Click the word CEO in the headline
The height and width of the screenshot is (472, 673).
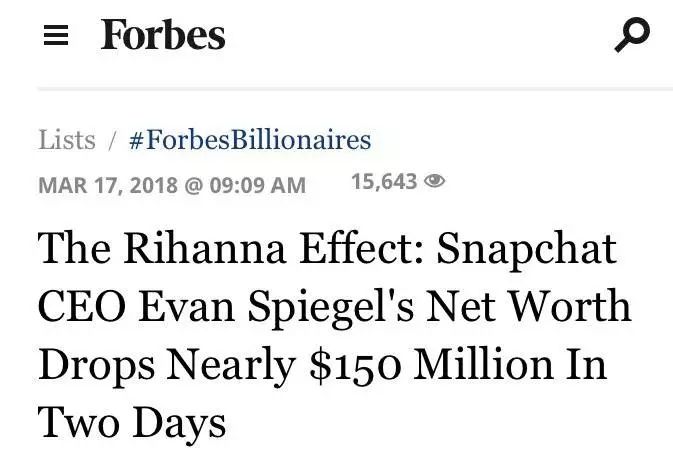[82, 307]
